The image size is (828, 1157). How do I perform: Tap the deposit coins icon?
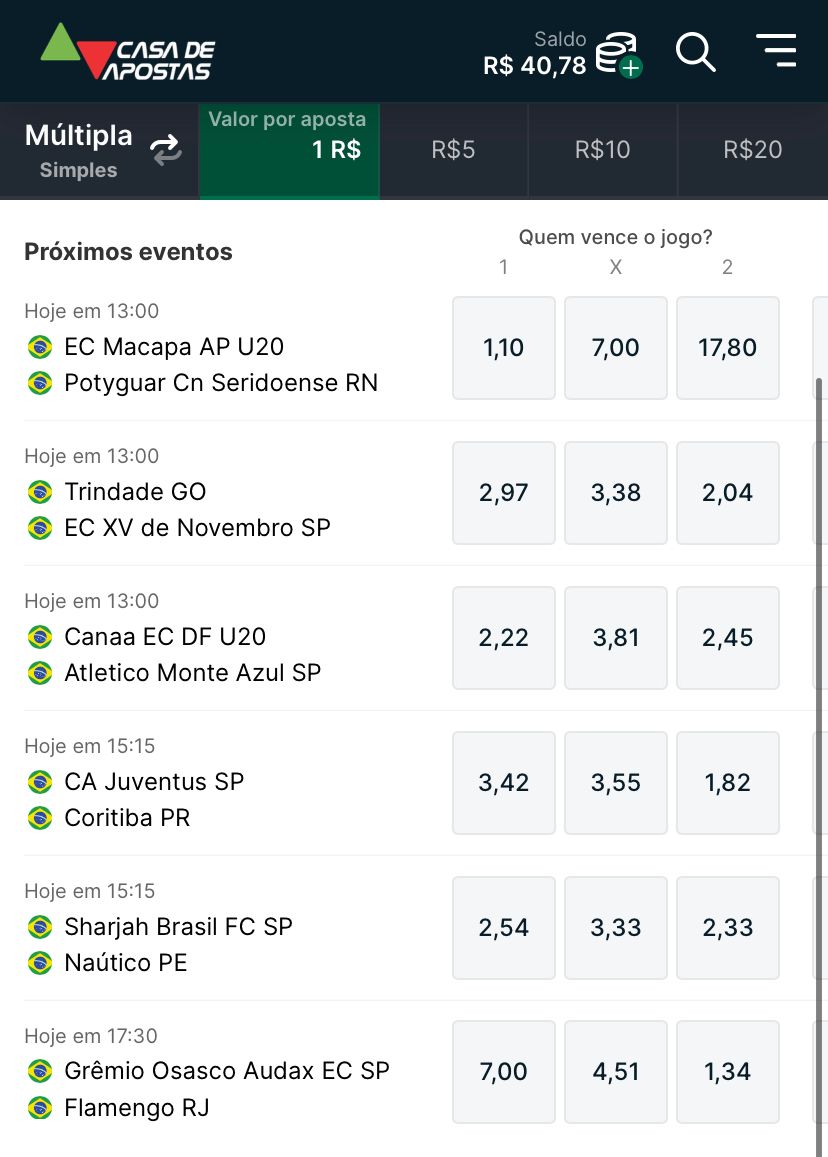pyautogui.click(x=618, y=55)
